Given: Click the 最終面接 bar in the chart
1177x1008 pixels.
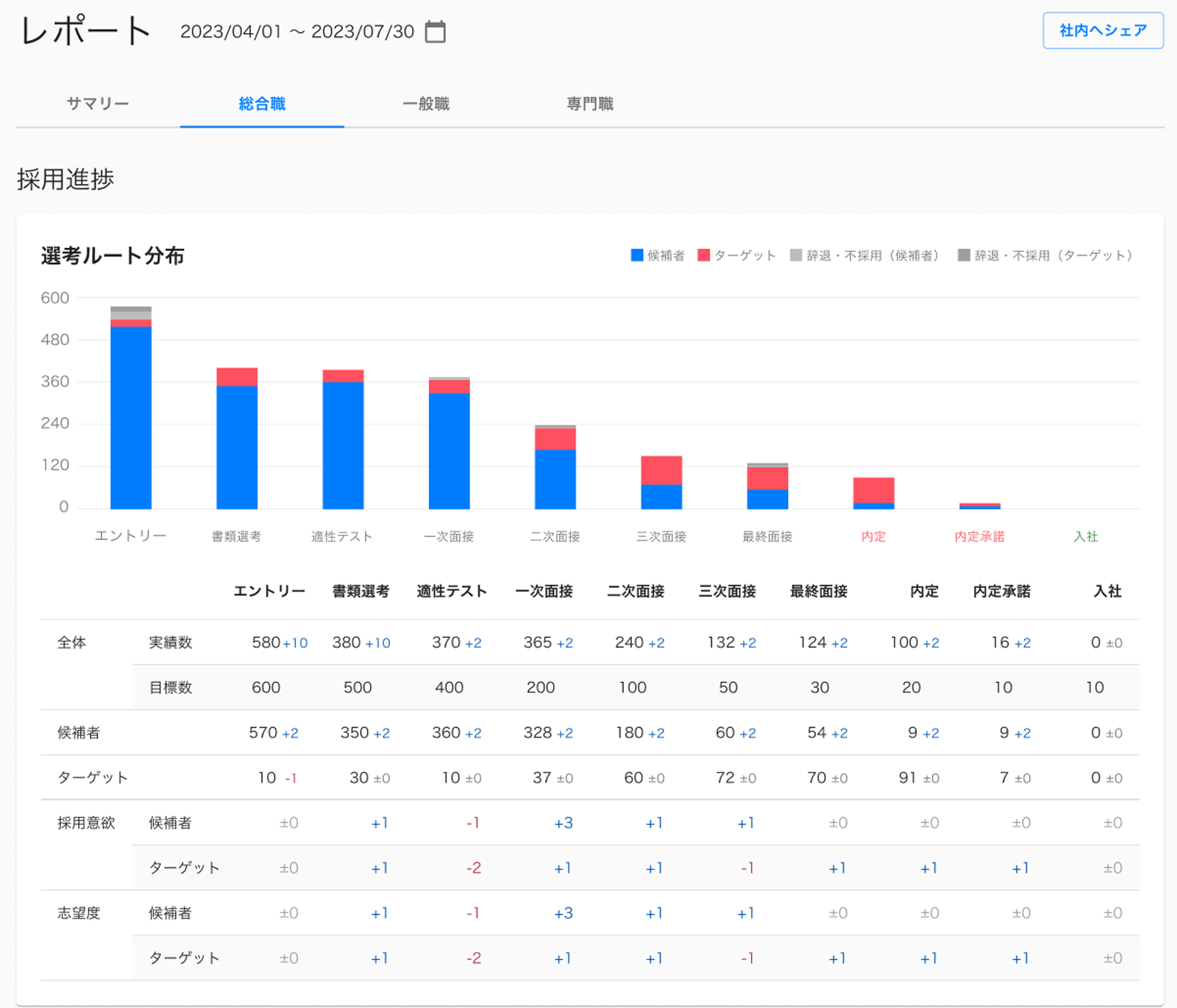Looking at the screenshot, I should [767, 486].
